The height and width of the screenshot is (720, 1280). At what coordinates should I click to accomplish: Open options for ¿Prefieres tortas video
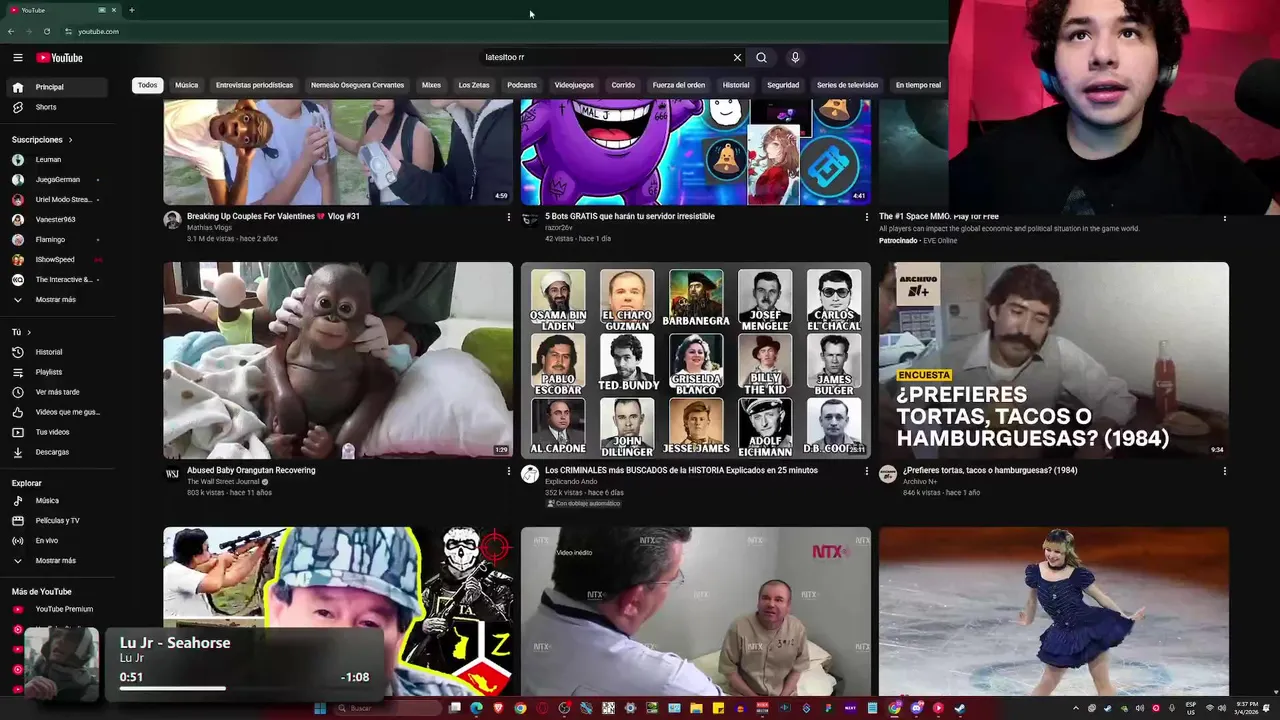point(1224,471)
